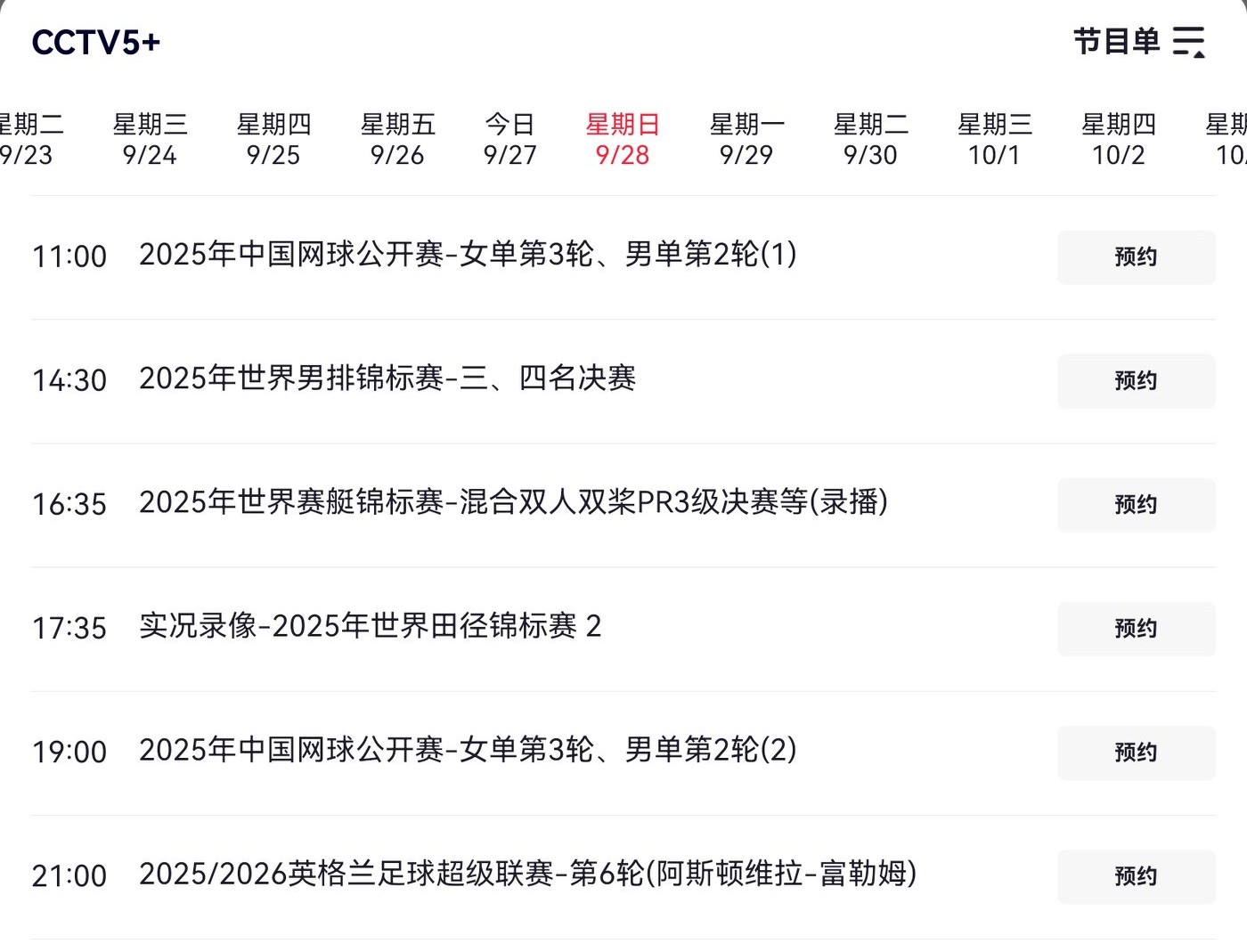Switch to 星期五 9/26 tab
Screen dimensions: 1247x952
pos(397,139)
